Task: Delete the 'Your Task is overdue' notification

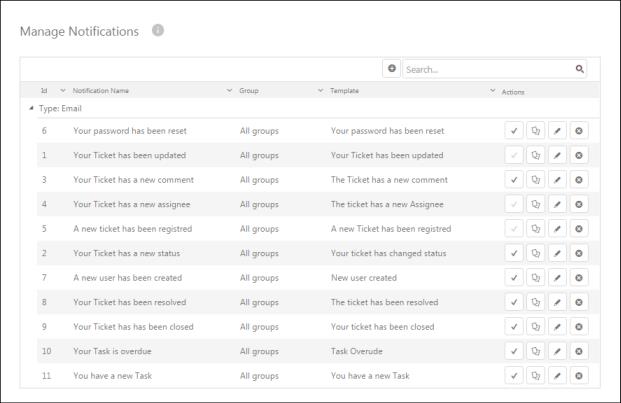Action: tap(579, 351)
